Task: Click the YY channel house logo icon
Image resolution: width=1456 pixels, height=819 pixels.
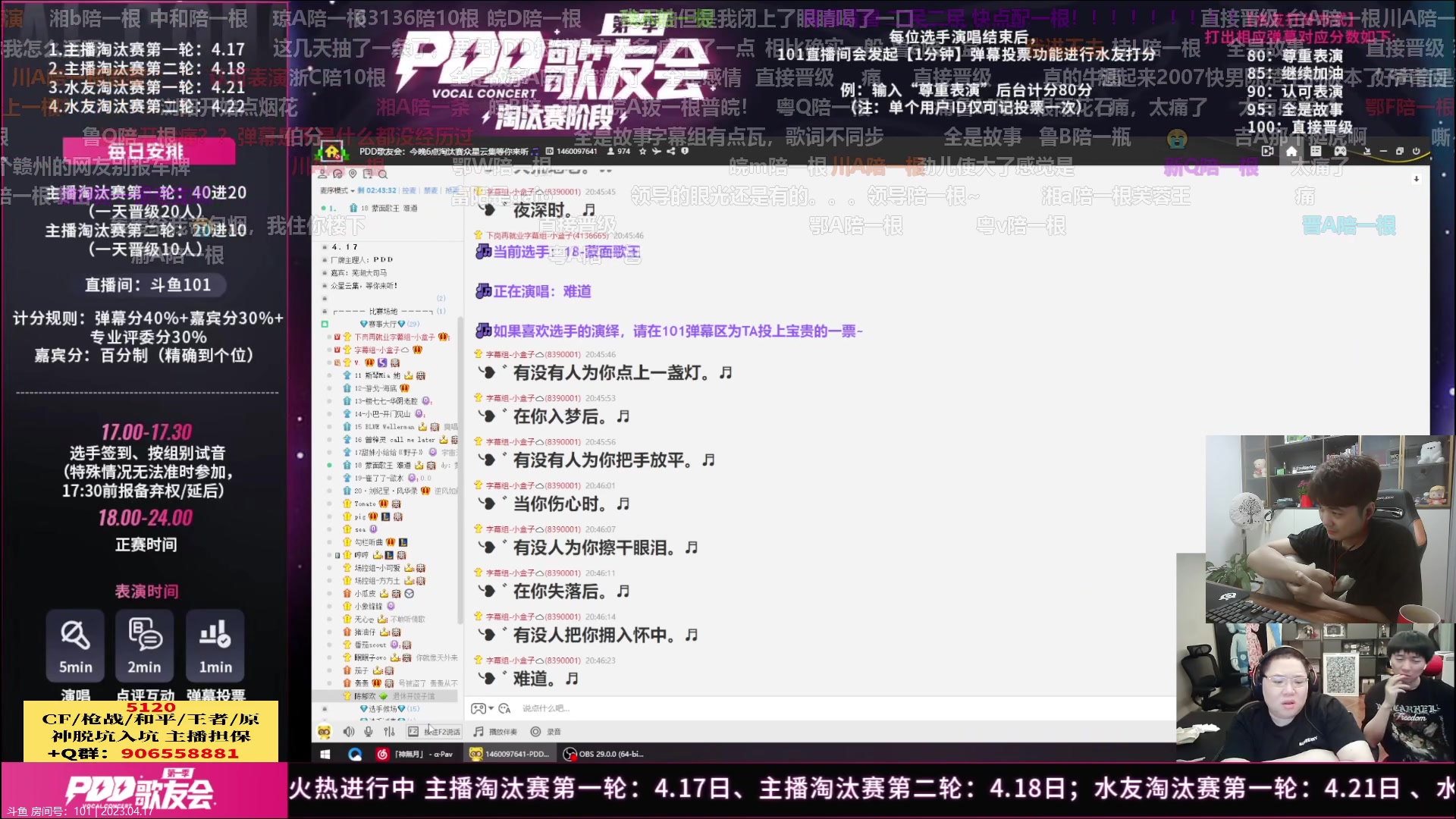Action: [x=331, y=152]
